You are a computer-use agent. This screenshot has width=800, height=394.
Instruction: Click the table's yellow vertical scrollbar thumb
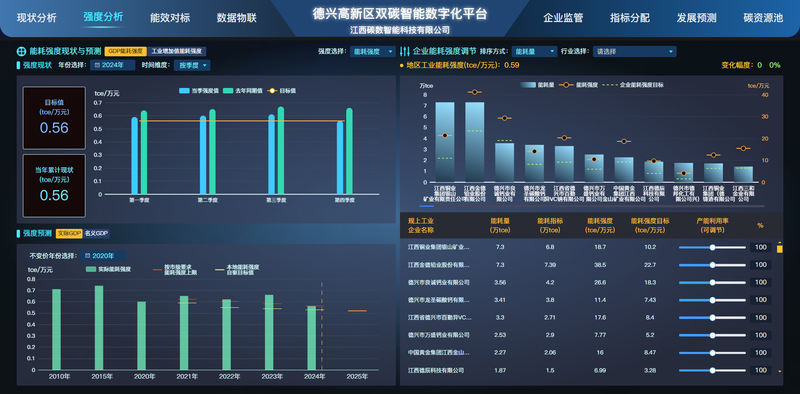(x=780, y=249)
